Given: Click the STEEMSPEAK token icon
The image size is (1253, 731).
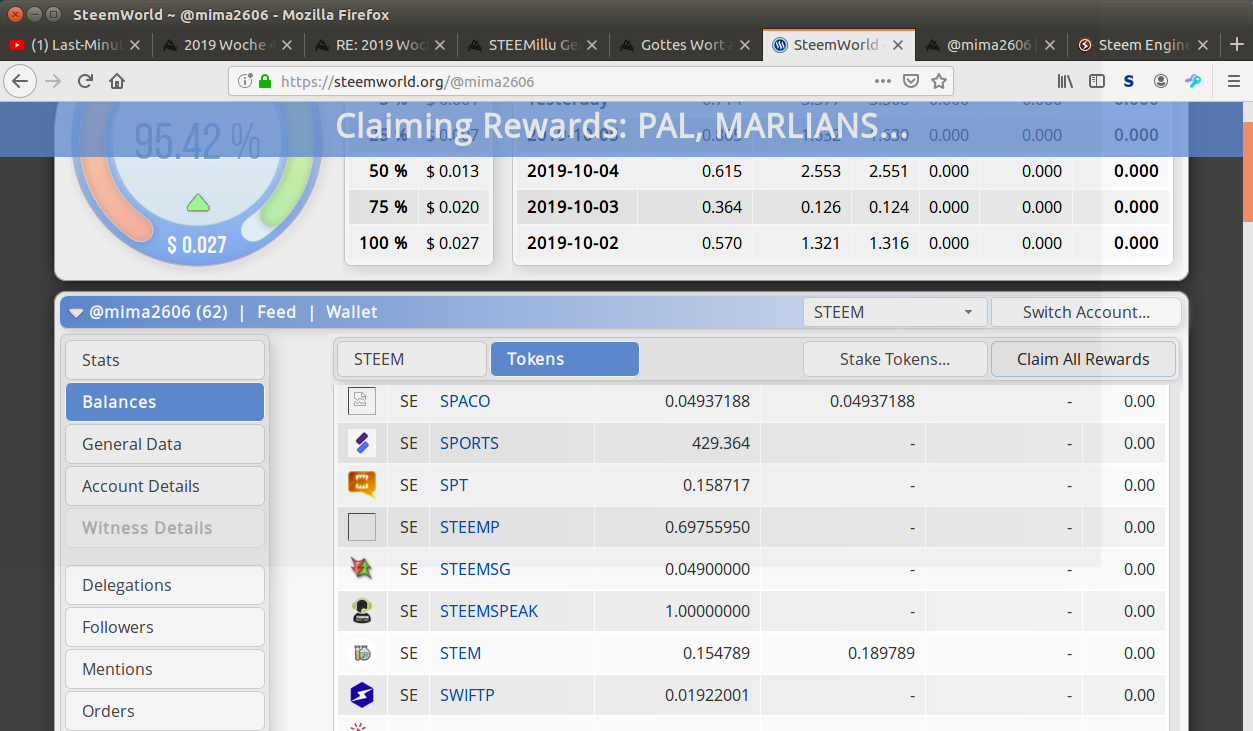Looking at the screenshot, I should pyautogui.click(x=361, y=611).
